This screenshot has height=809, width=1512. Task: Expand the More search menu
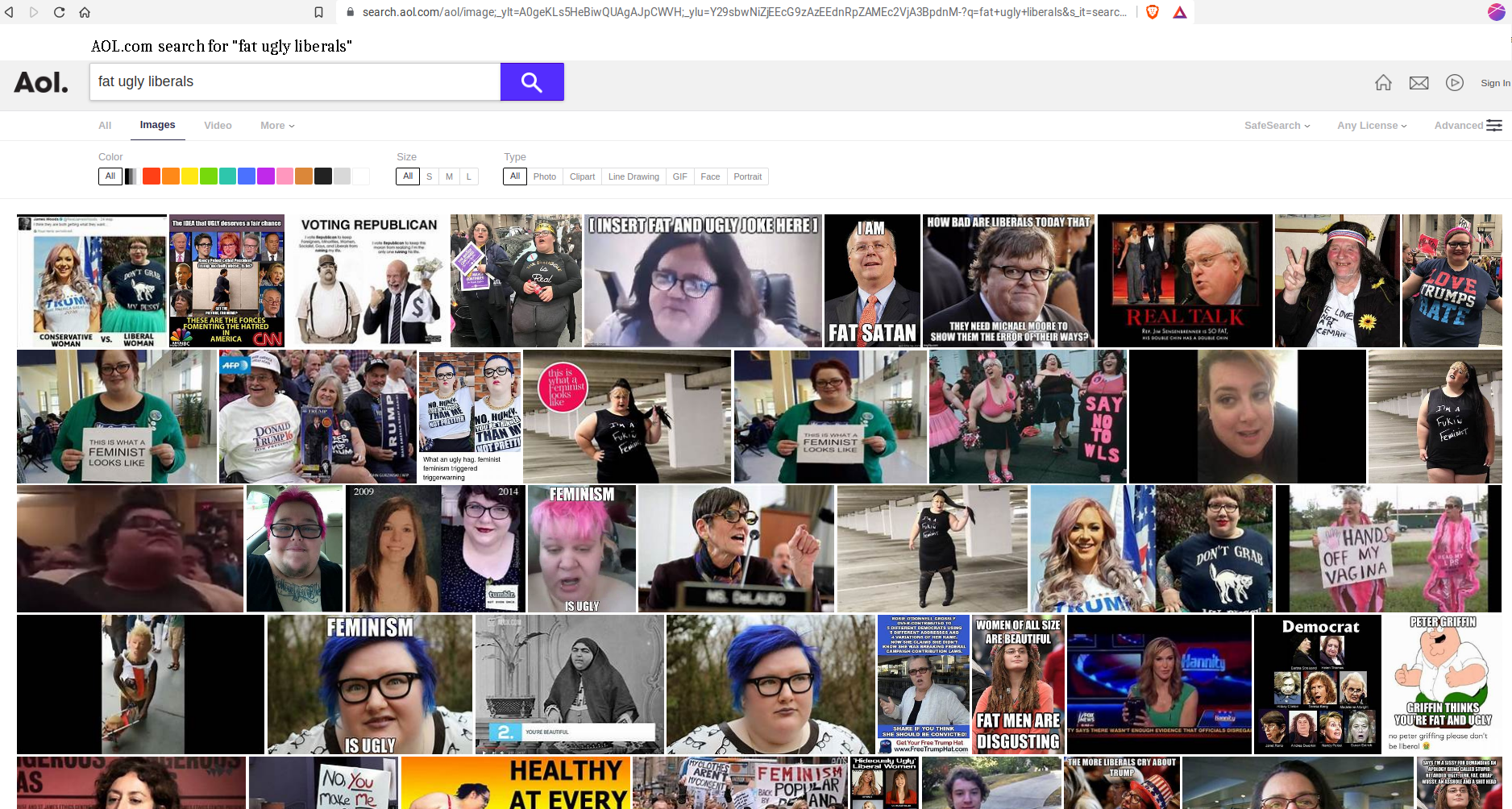(x=277, y=126)
